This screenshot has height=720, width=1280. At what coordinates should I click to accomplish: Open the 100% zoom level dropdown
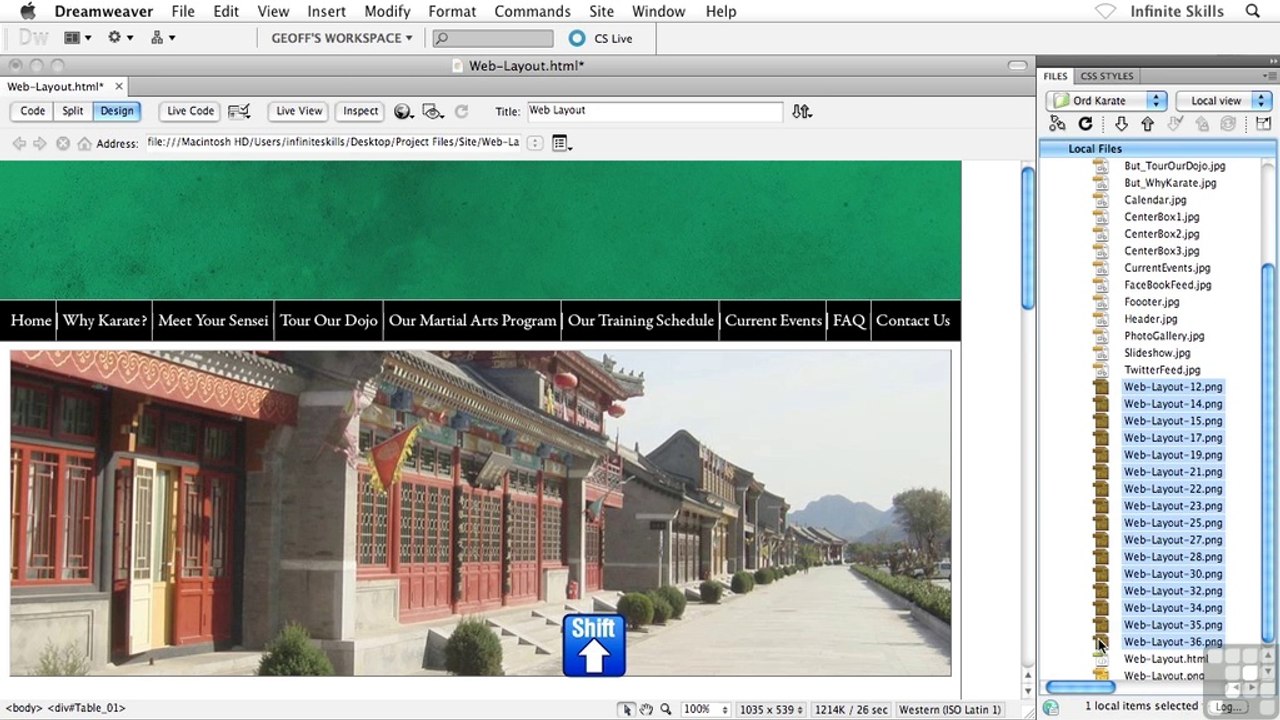[706, 709]
